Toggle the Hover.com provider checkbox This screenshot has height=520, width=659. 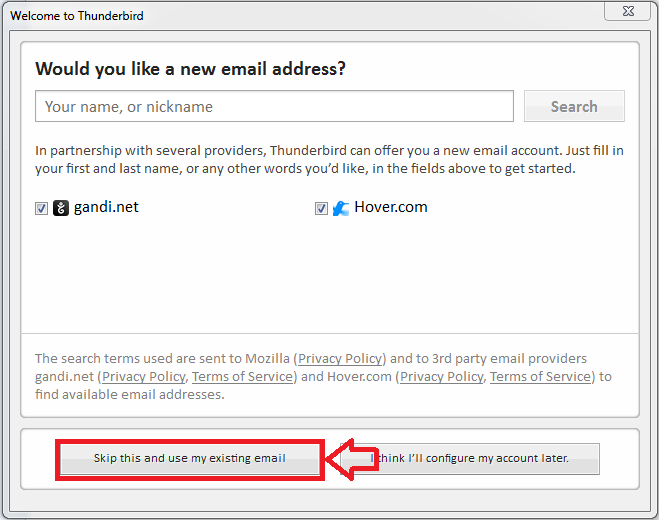pos(321,208)
